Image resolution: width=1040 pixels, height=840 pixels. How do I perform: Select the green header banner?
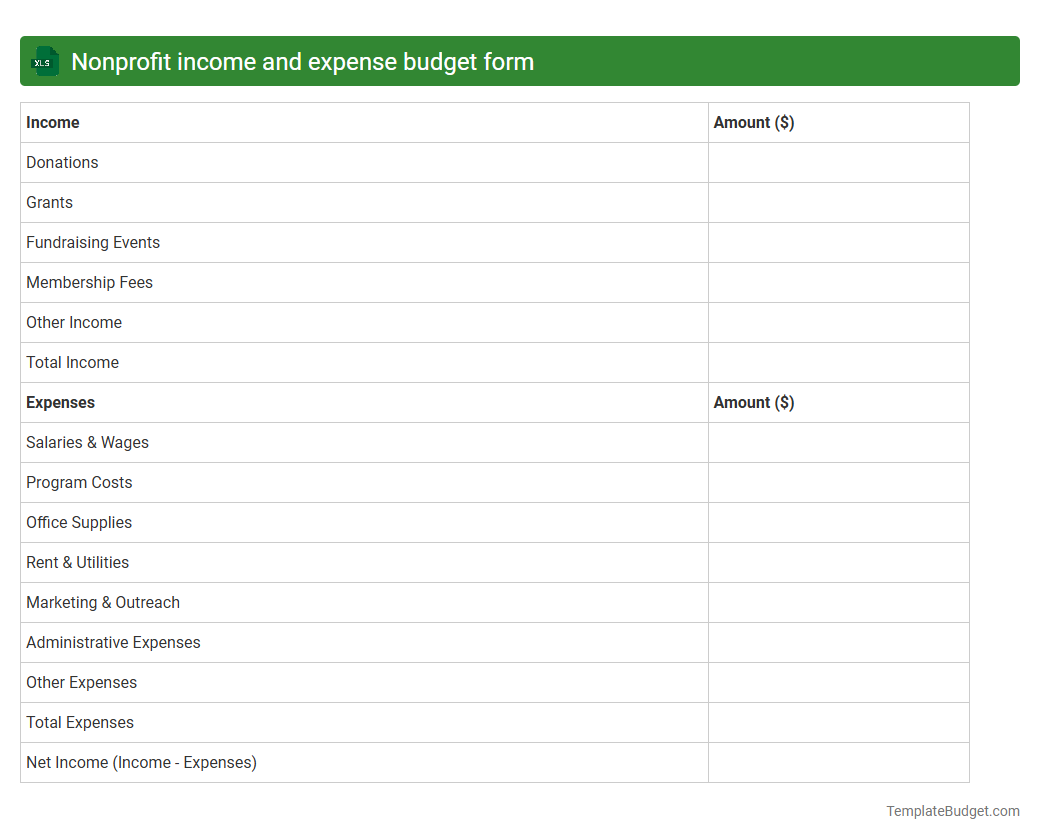pyautogui.click(x=520, y=61)
